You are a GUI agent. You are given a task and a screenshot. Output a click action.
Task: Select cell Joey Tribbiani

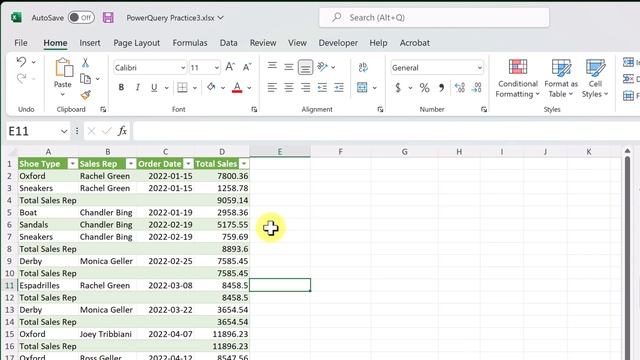click(107, 334)
